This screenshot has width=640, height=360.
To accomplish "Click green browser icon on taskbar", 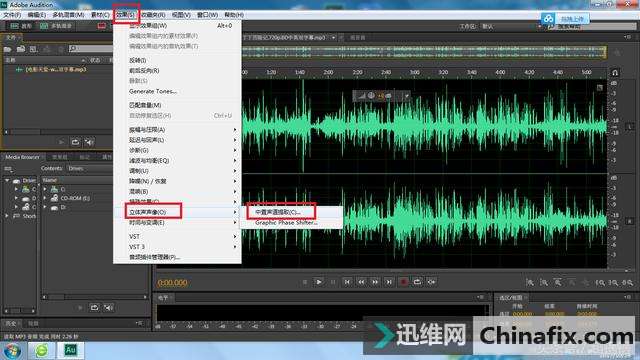I will [41, 350].
